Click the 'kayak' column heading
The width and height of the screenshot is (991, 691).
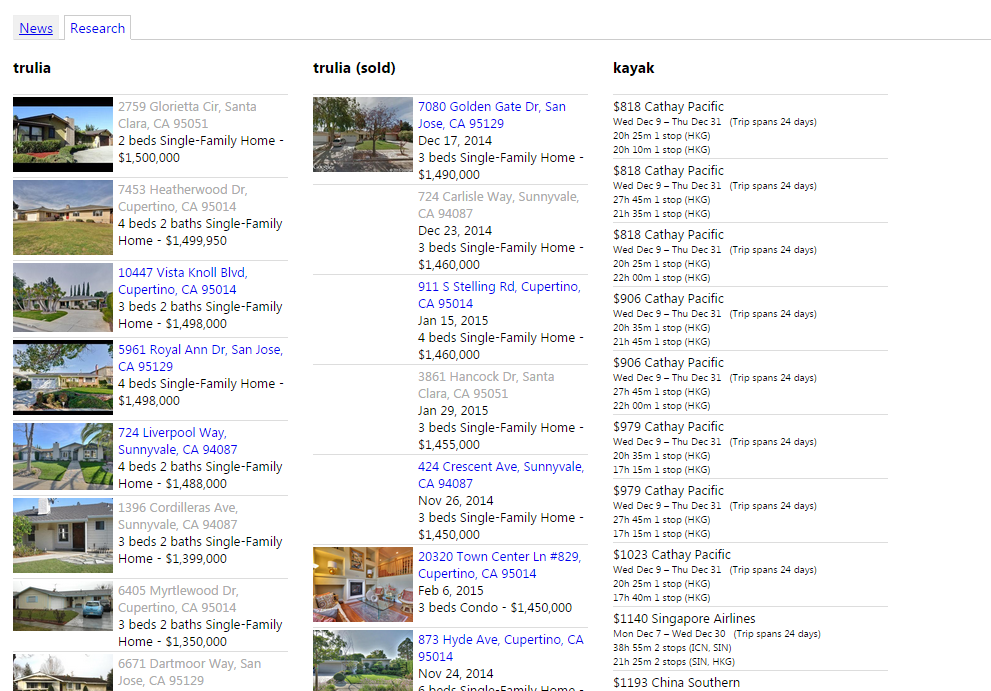point(634,68)
